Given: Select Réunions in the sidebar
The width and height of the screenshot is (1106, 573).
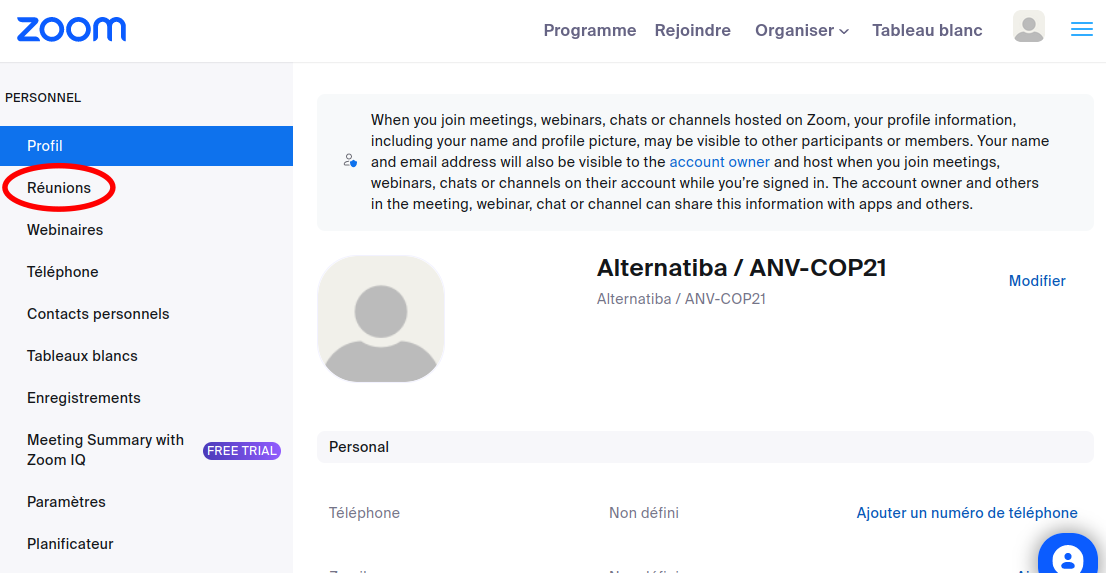Looking at the screenshot, I should click(x=59, y=188).
